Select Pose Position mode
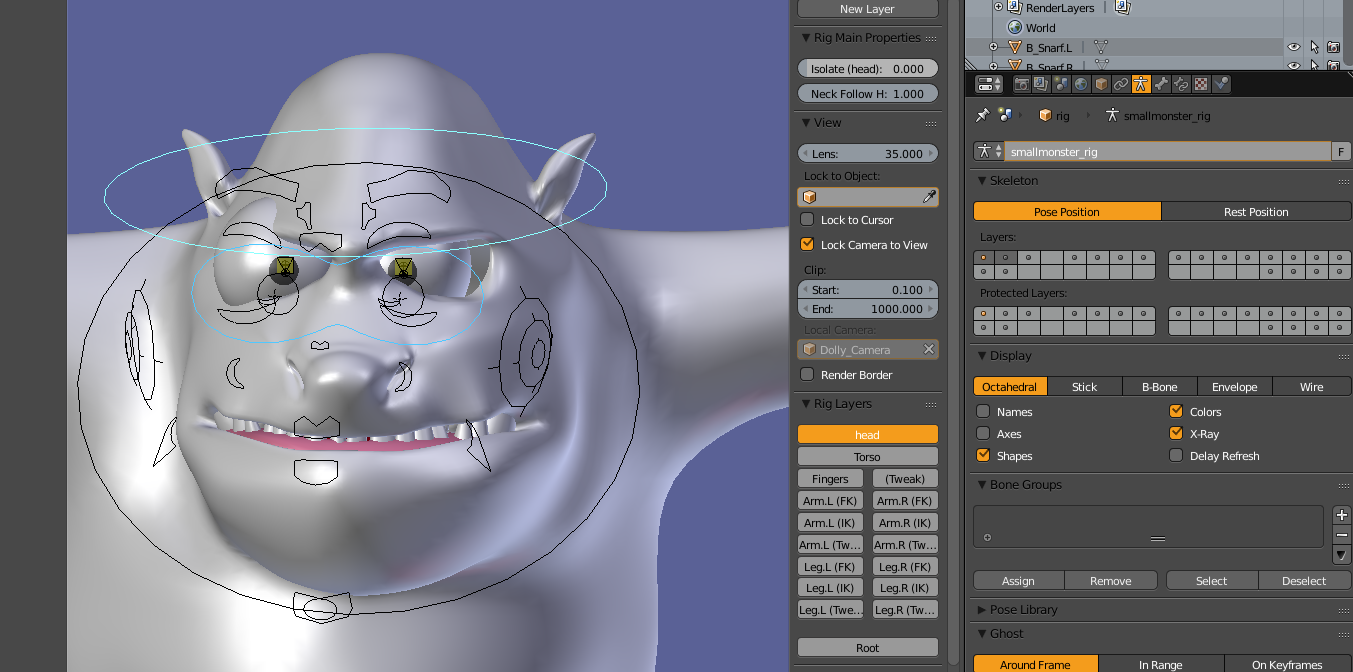 click(x=1067, y=212)
